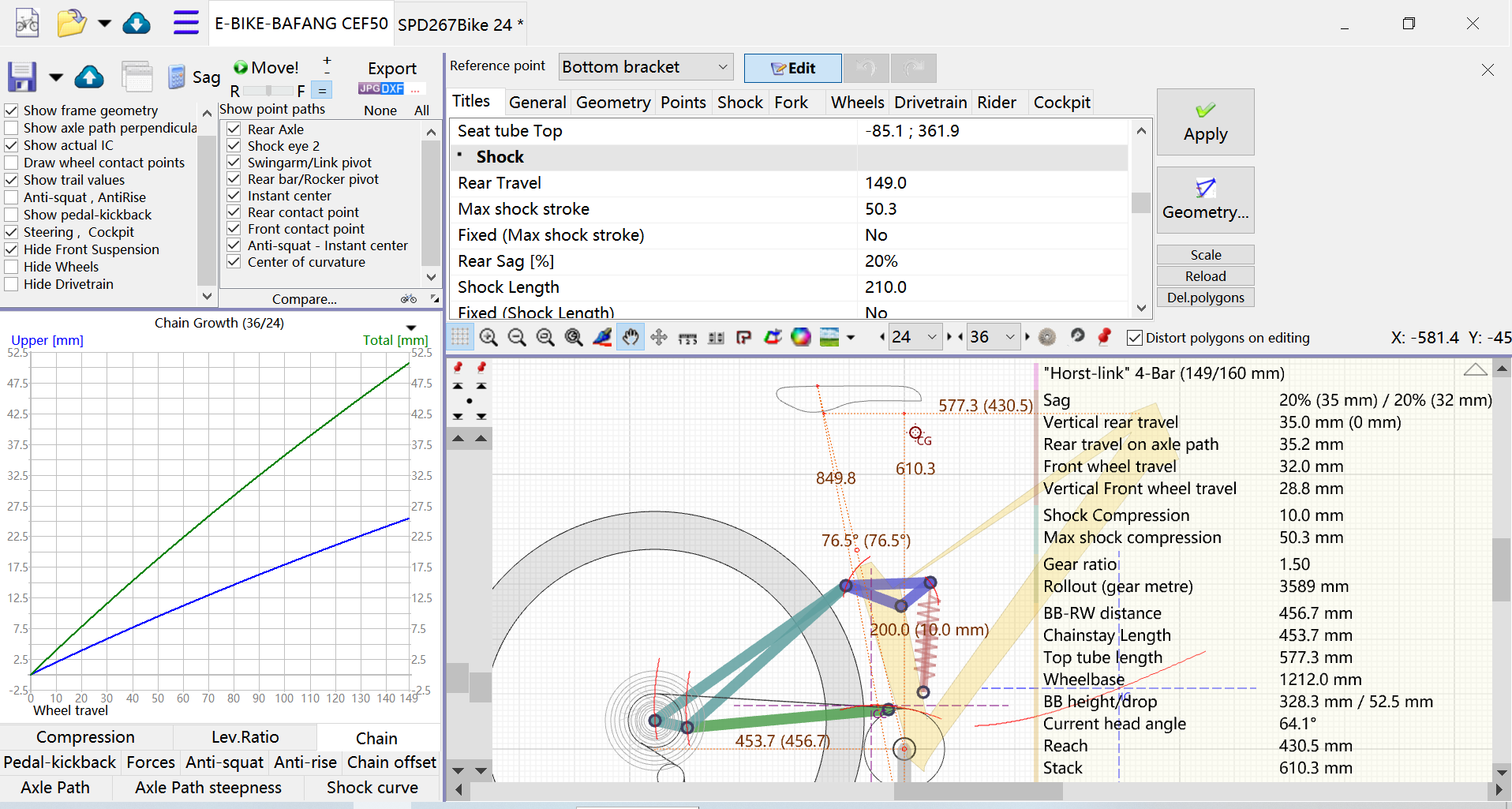The image size is (1512, 809).
Task: Open the color wheel picker
Action: (x=801, y=338)
